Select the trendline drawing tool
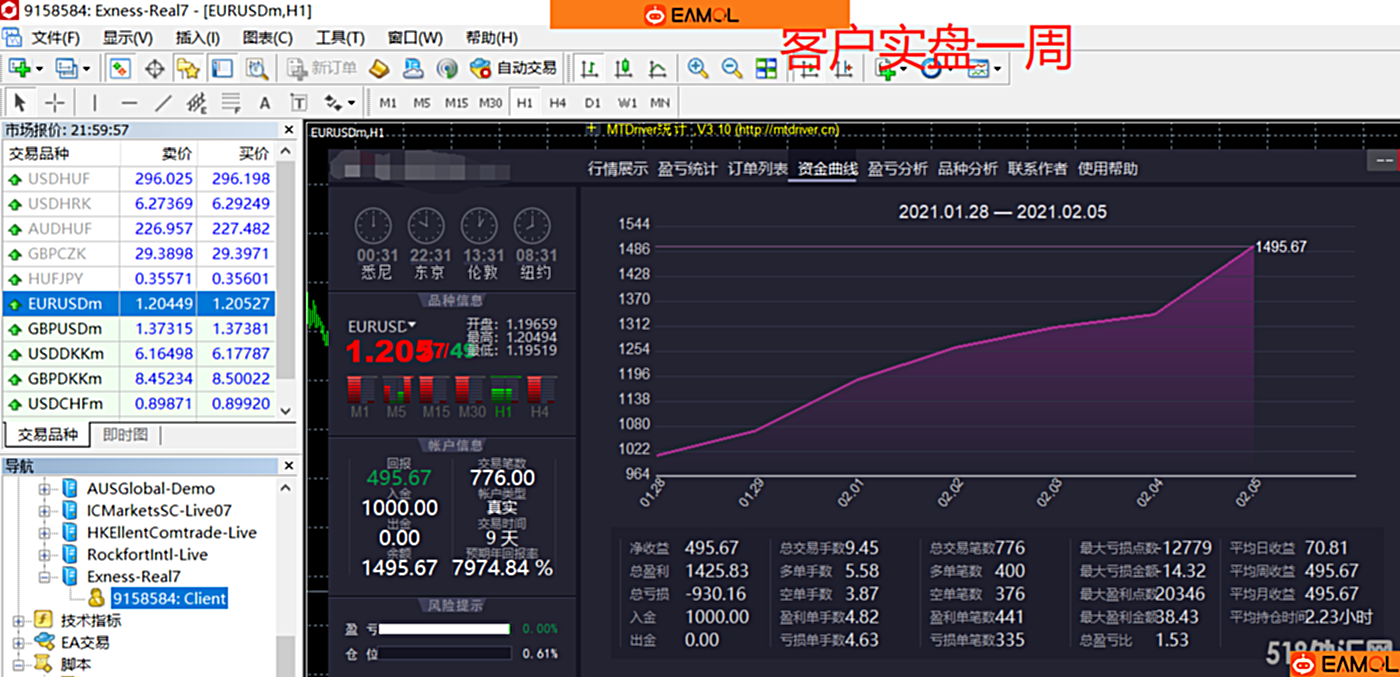This screenshot has width=1400, height=677. tap(163, 102)
